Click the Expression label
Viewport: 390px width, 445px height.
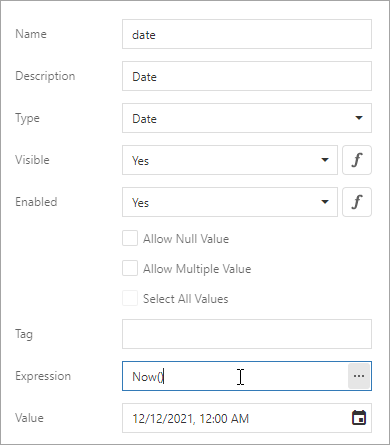pyautogui.click(x=43, y=376)
